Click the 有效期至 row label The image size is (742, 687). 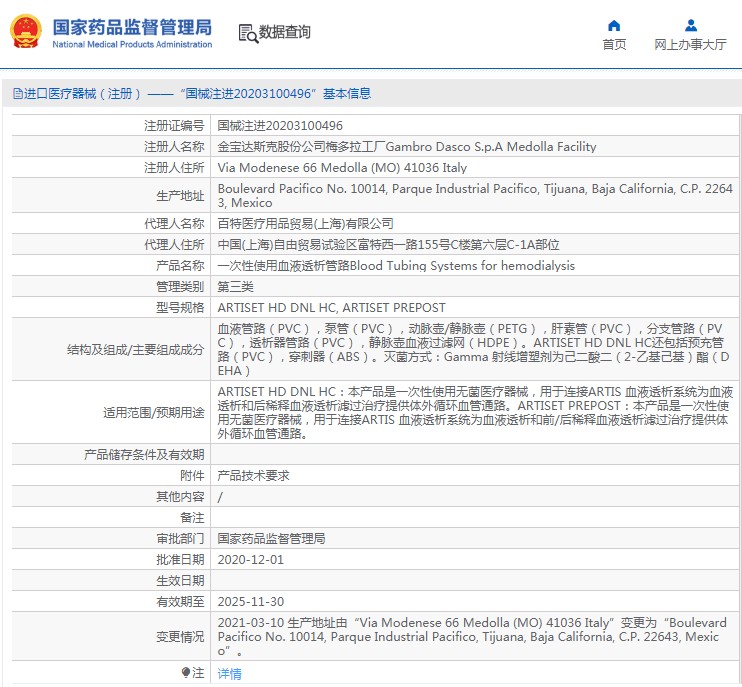tap(180, 601)
